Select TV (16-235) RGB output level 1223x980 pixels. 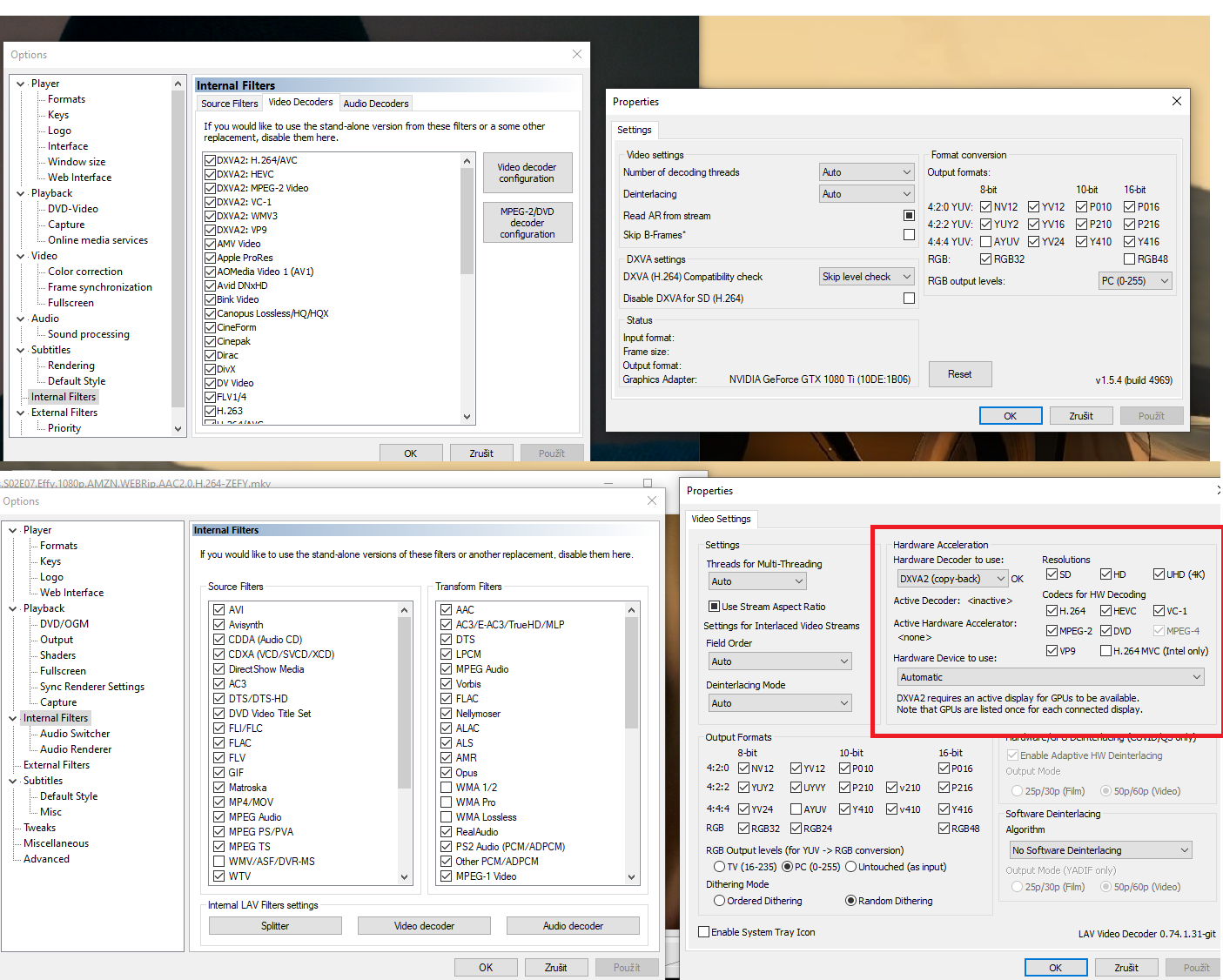(719, 867)
